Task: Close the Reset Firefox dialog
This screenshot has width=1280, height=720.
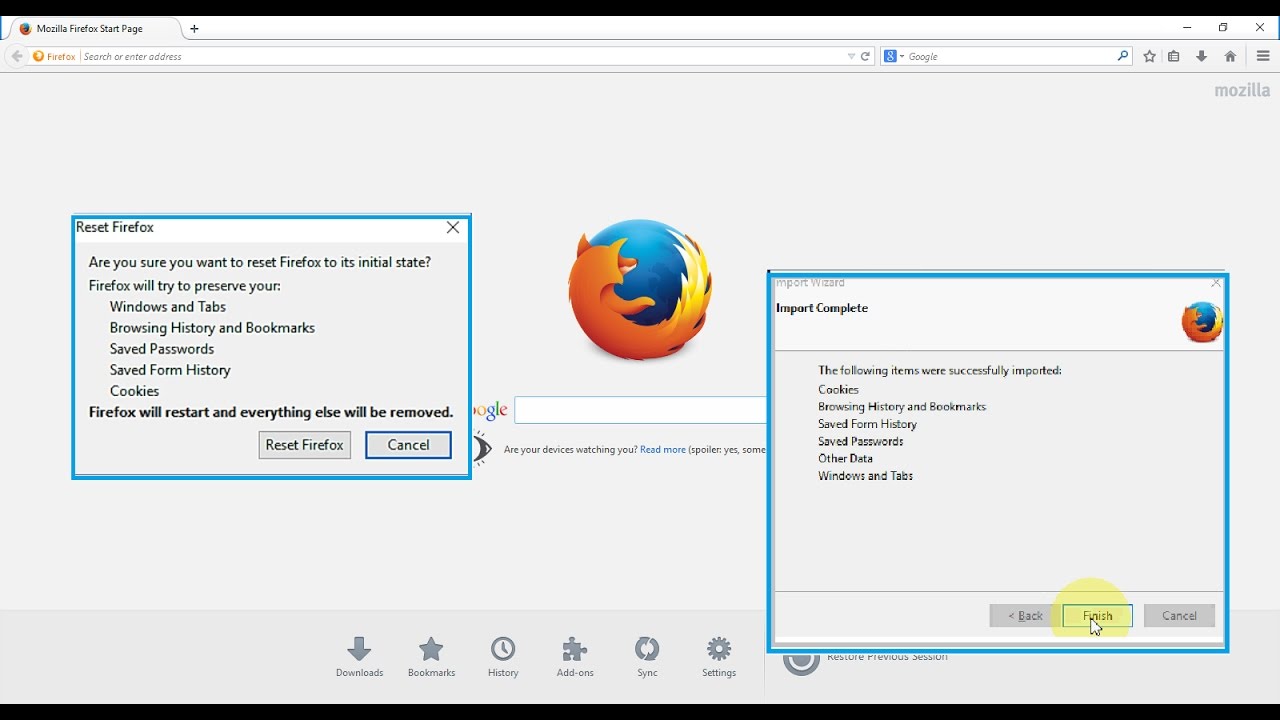Action: (453, 227)
